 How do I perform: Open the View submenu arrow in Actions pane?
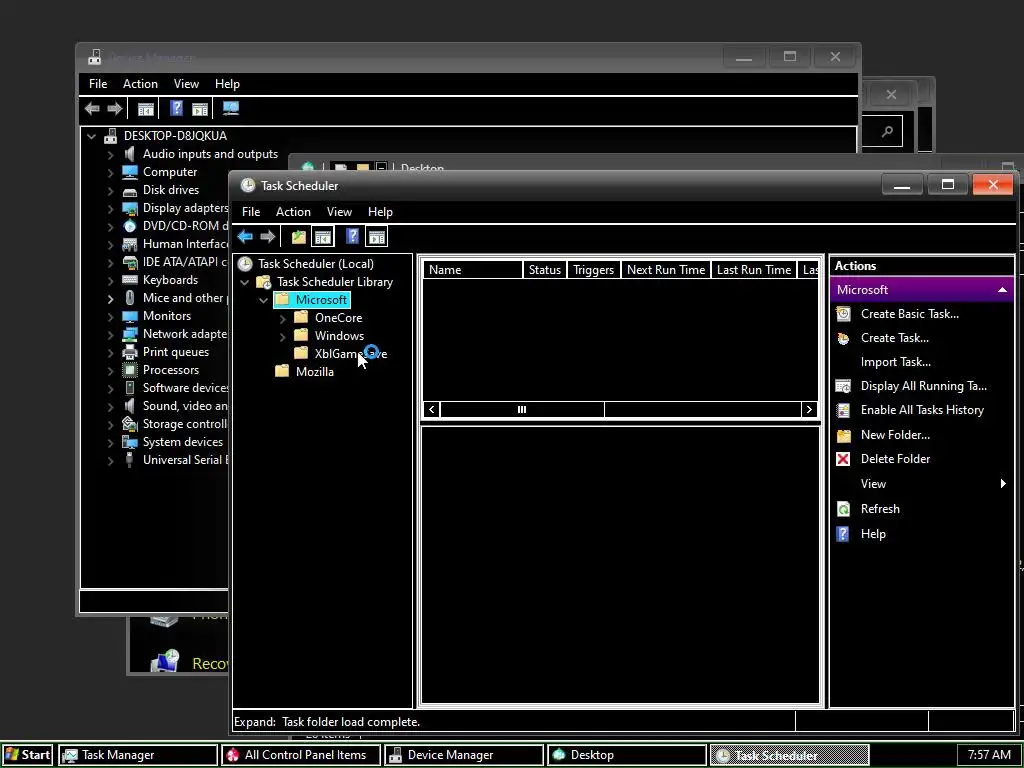click(1003, 484)
